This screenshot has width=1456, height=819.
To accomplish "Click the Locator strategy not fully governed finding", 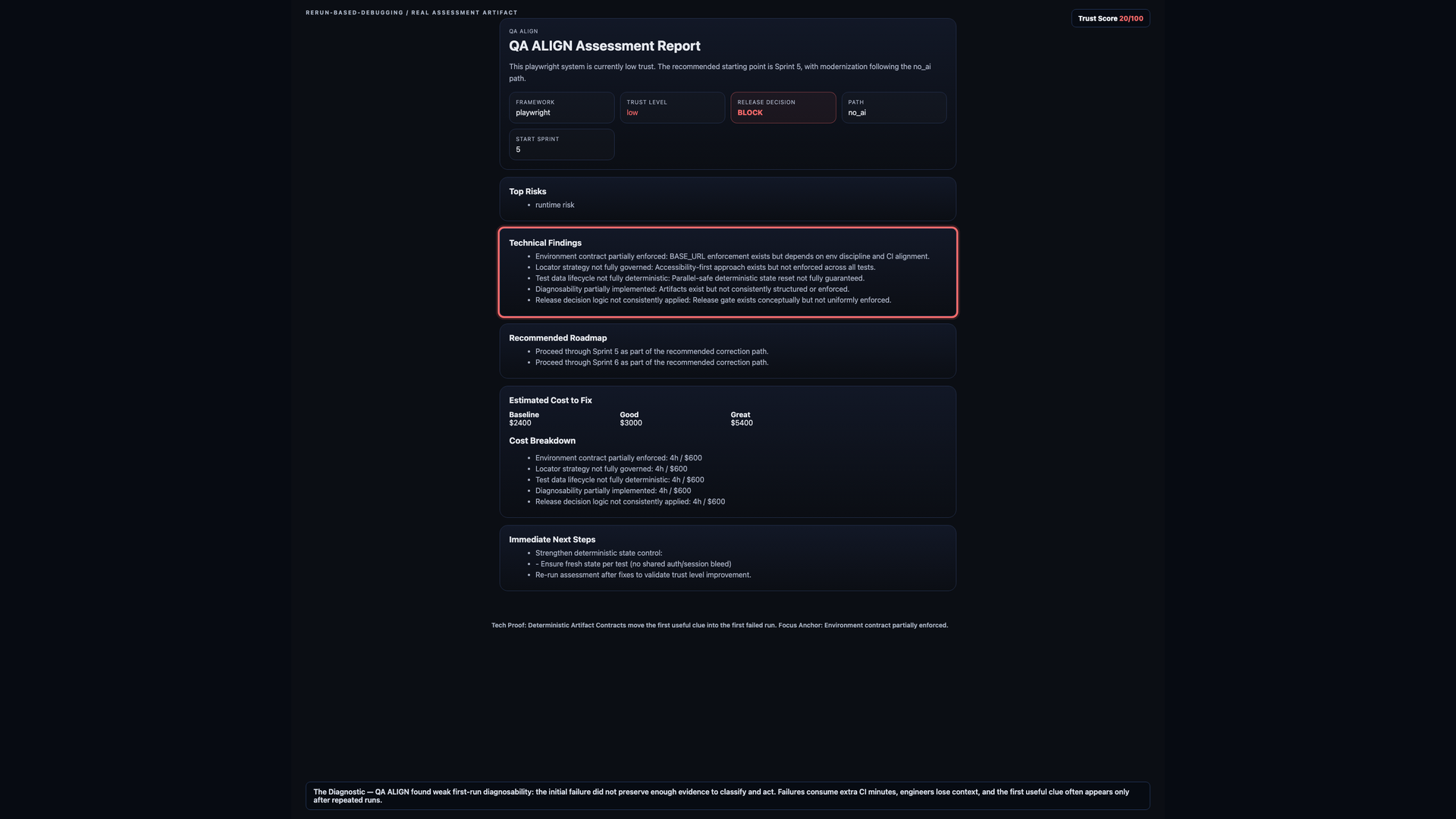I will [704, 268].
